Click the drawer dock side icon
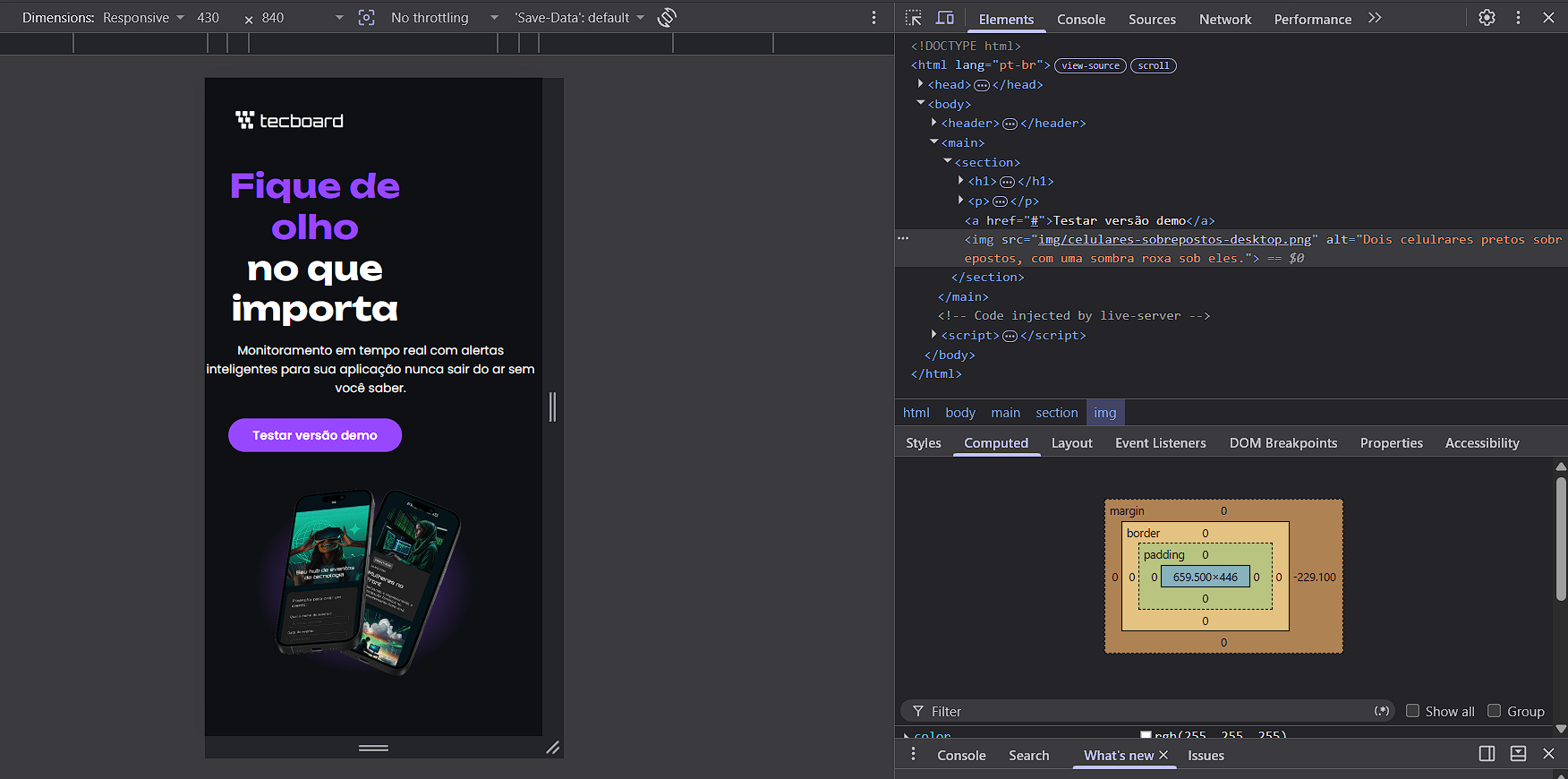This screenshot has width=1568, height=779. point(1487,754)
